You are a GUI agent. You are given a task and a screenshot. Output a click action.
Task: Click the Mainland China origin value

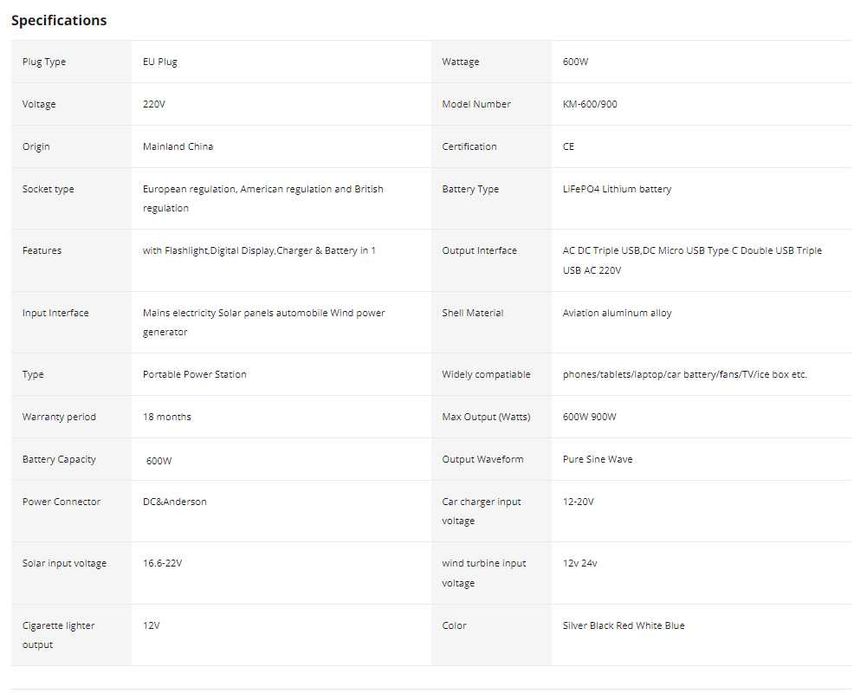point(178,147)
